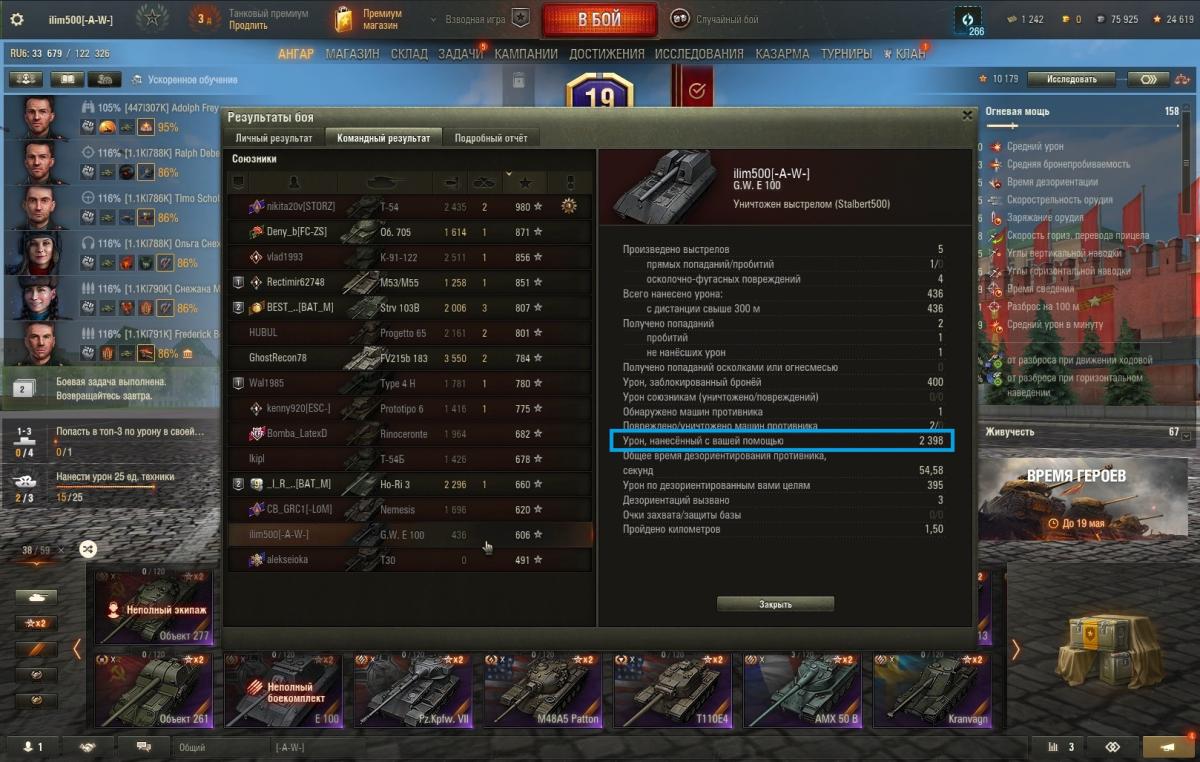Screen dimensions: 1200x762
Task: Switch to the Личный результат tab
Action: coord(273,138)
